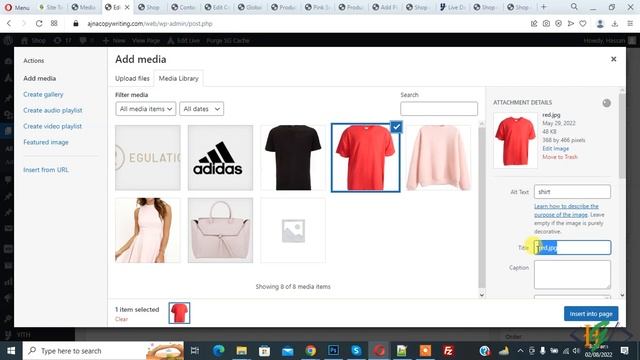Select the woman in pink dress thumbnail
This screenshot has height=360, width=640.
tap(148, 230)
